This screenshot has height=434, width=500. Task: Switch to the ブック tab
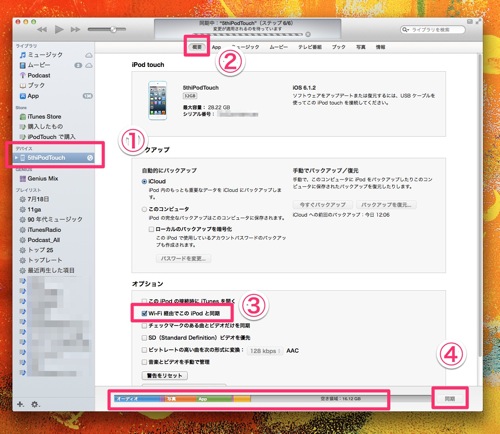(339, 47)
